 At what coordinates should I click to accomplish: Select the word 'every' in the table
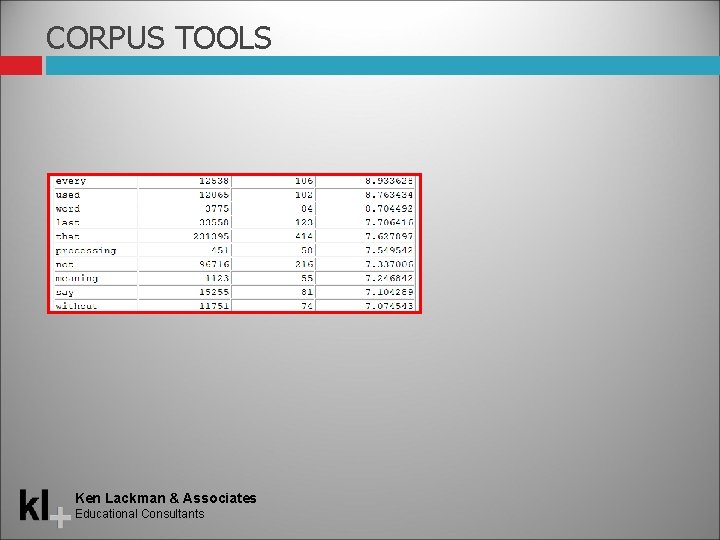coord(71,181)
